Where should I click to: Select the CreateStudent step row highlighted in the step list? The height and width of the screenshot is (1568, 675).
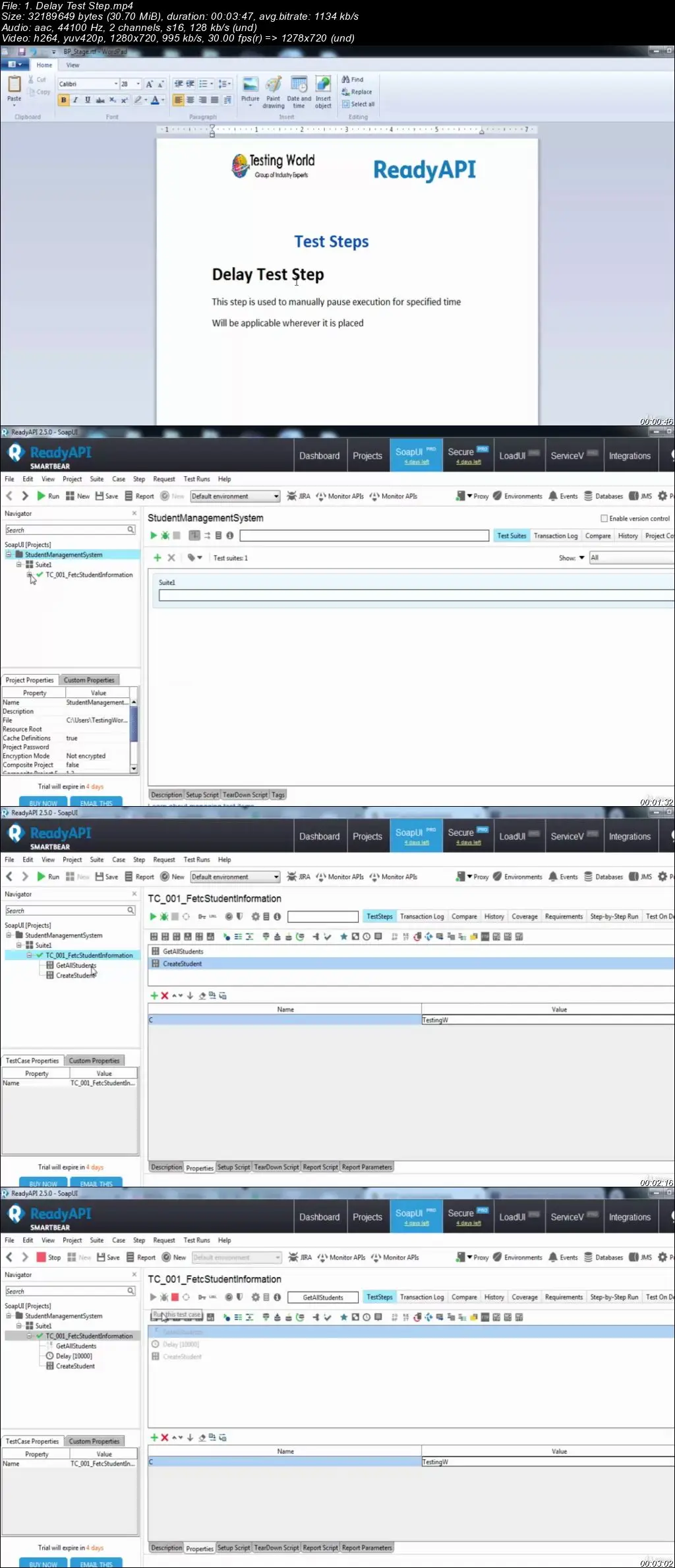pyautogui.click(x=410, y=964)
